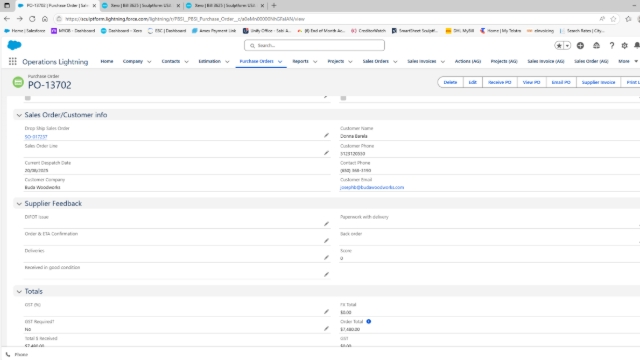640x360 pixels.
Task: Edit the Drop Ship Sales Order field
Action: coord(326,135)
